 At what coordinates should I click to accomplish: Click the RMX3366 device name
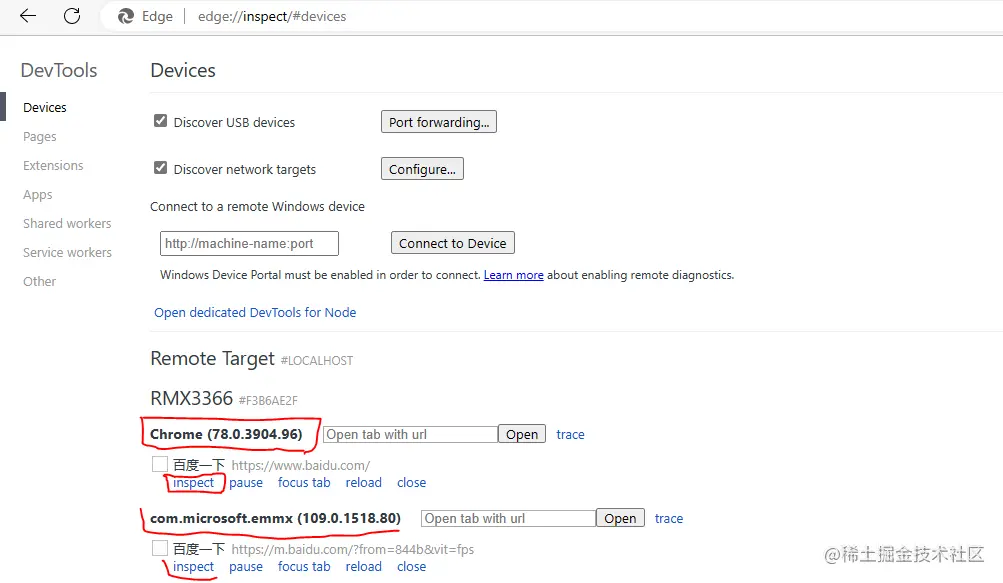click(191, 398)
